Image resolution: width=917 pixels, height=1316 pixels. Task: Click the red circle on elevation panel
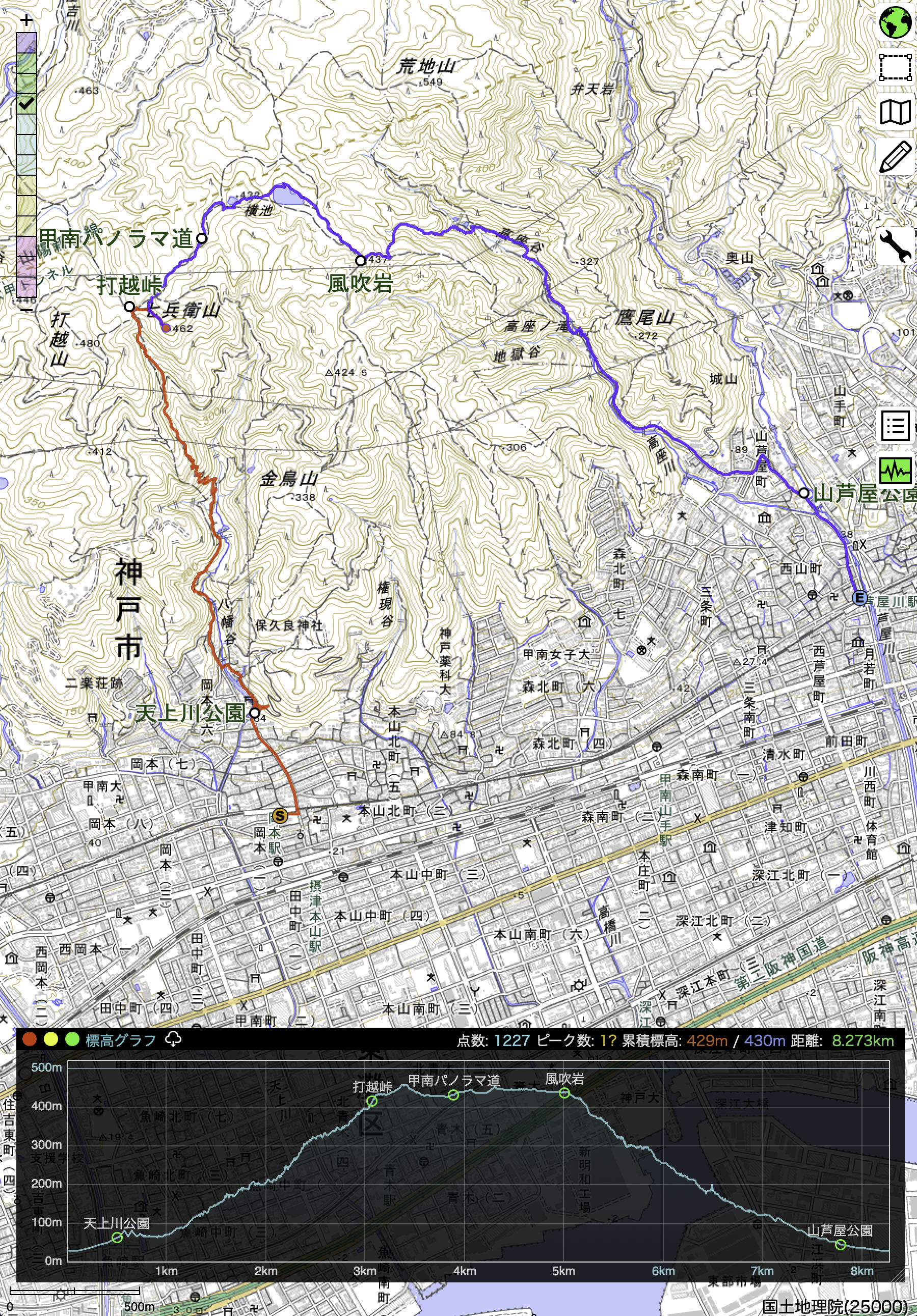pyautogui.click(x=29, y=1039)
